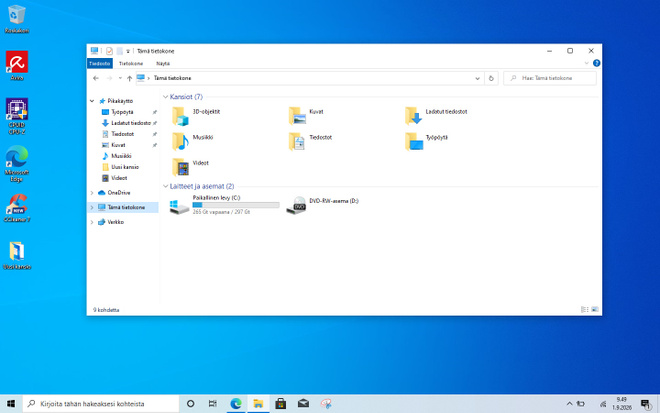
Task: Launch Edge from the taskbar
Action: [236, 404]
